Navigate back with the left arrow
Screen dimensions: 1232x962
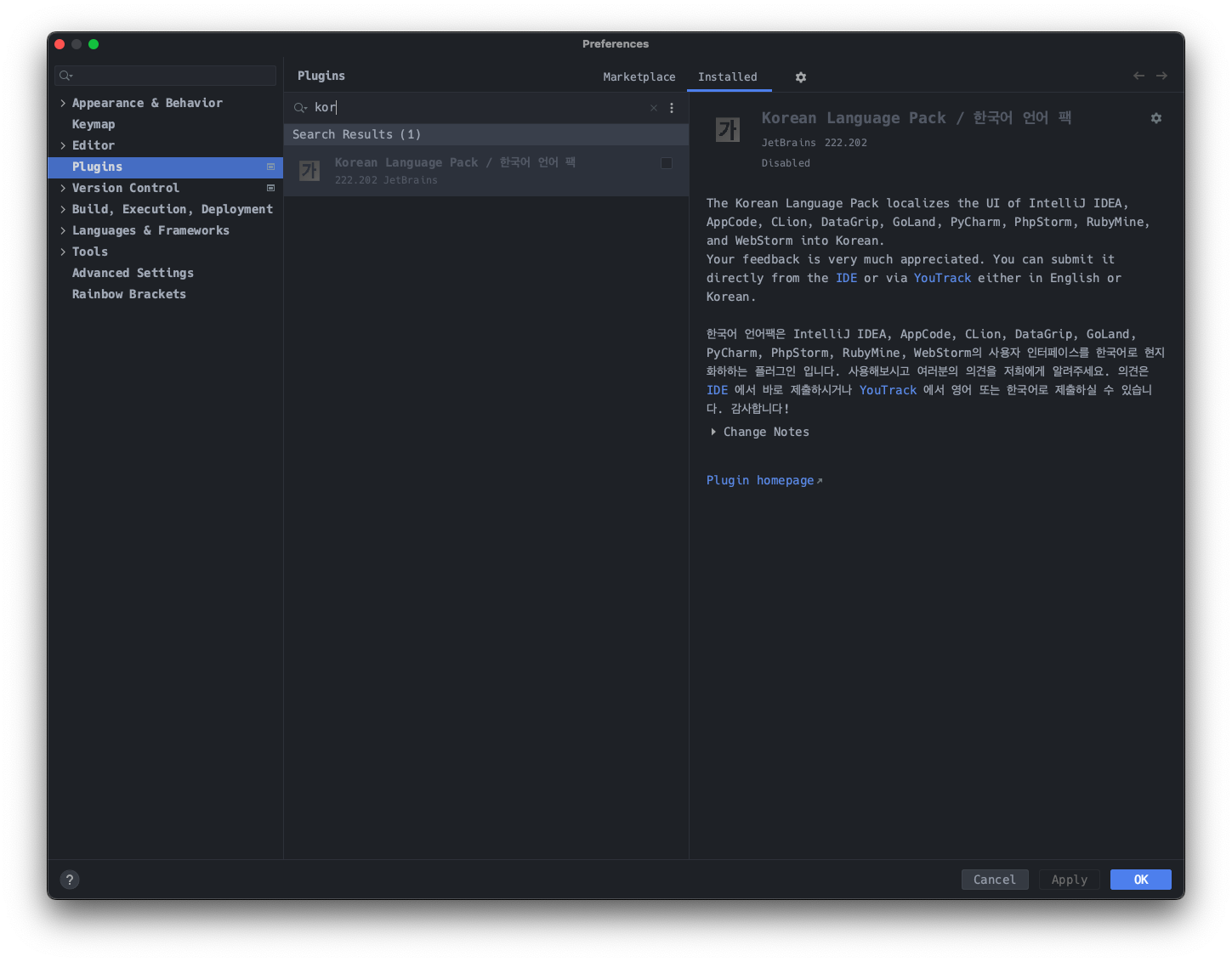coord(1138,76)
